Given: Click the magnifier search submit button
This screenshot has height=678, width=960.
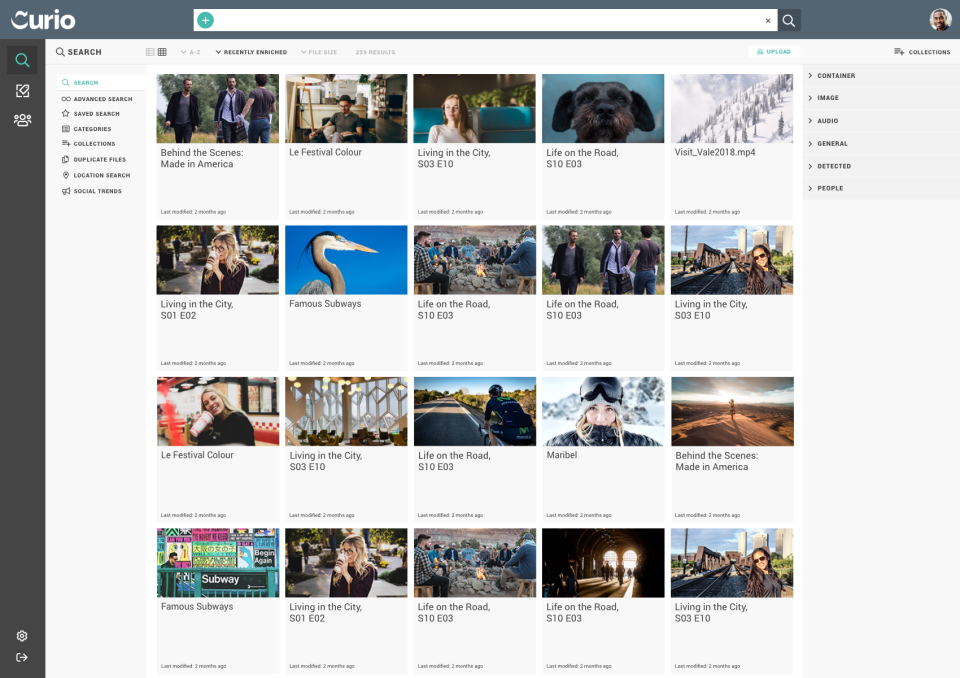Looking at the screenshot, I should 789,20.
